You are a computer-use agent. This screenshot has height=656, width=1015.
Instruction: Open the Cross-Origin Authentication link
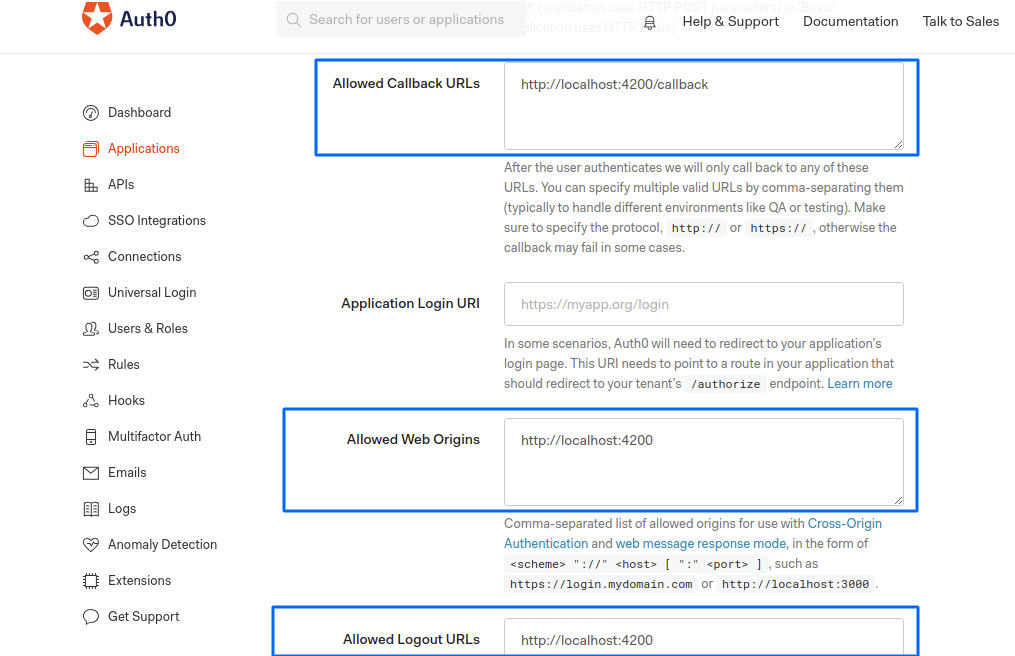coord(844,524)
